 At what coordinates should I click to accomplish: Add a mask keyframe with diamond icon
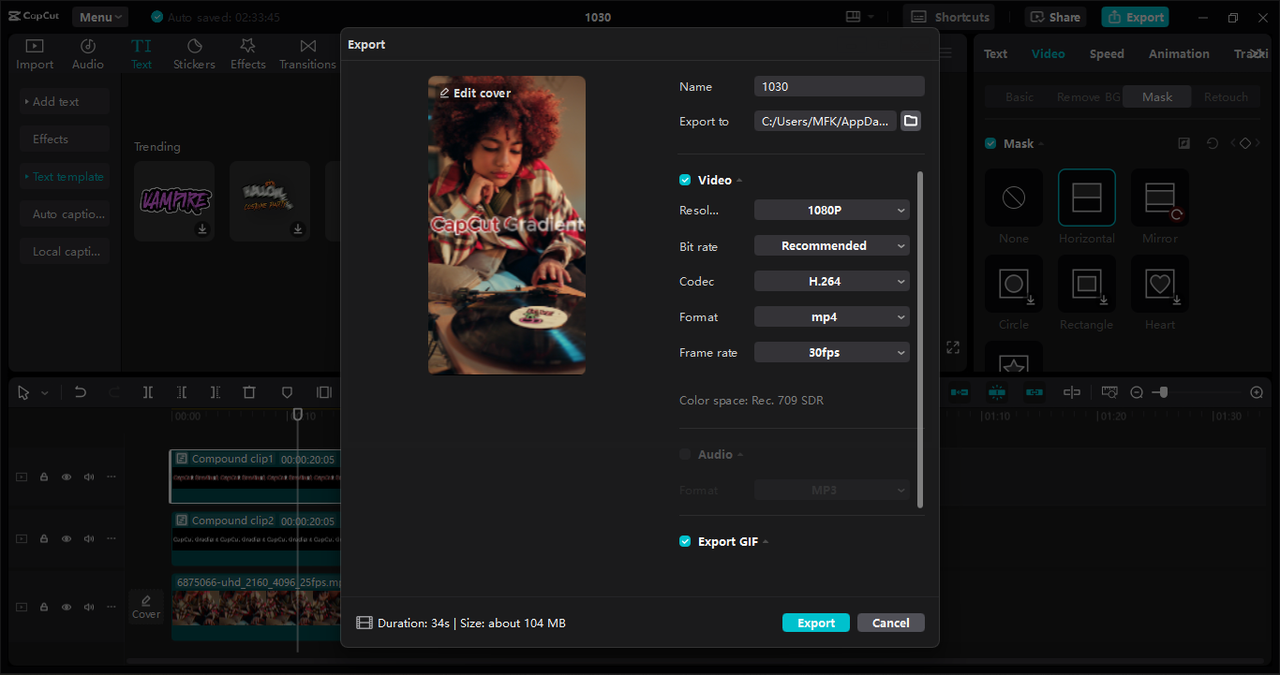coord(1245,144)
